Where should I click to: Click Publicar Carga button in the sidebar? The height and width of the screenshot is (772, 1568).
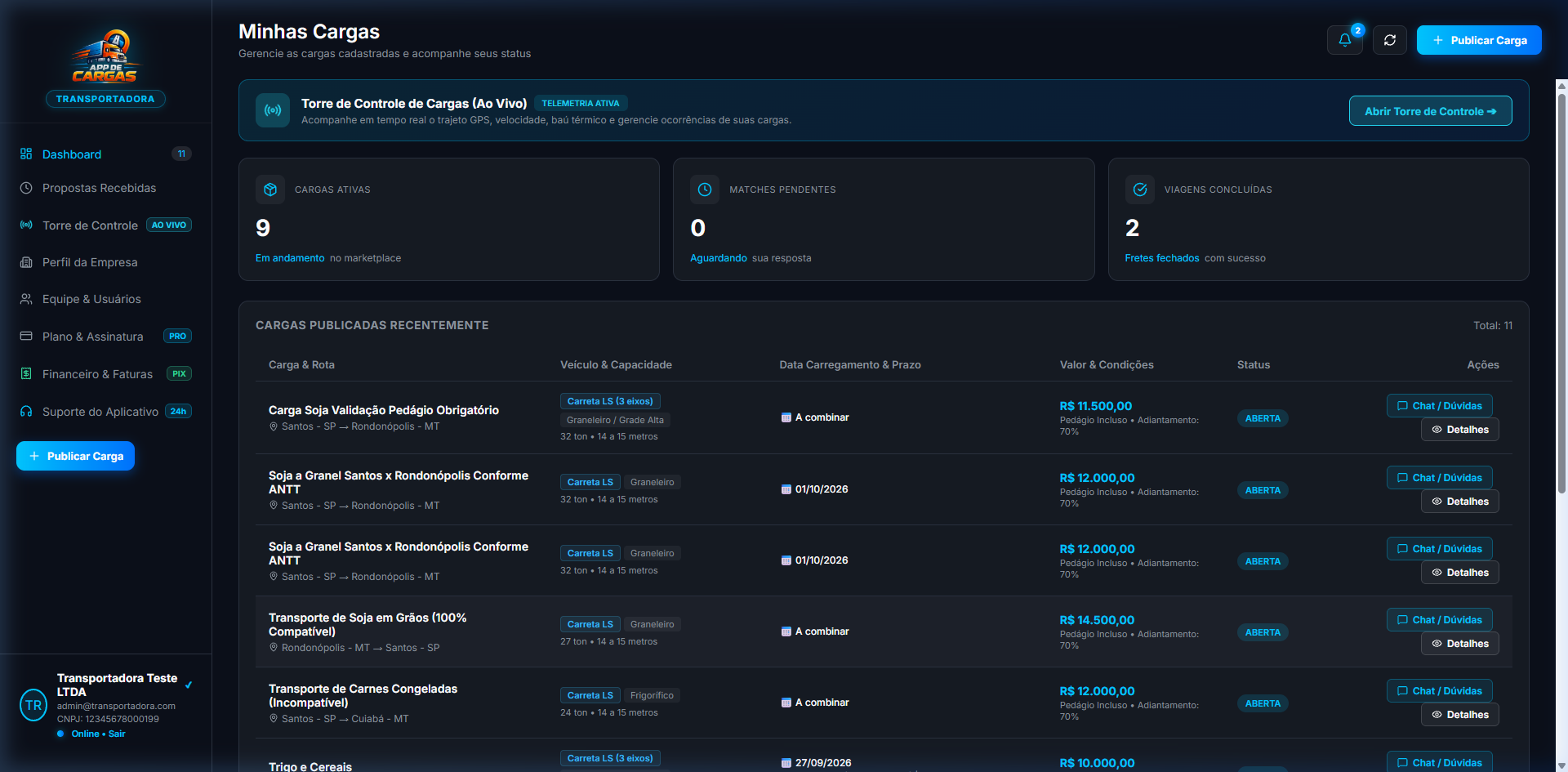(x=75, y=456)
